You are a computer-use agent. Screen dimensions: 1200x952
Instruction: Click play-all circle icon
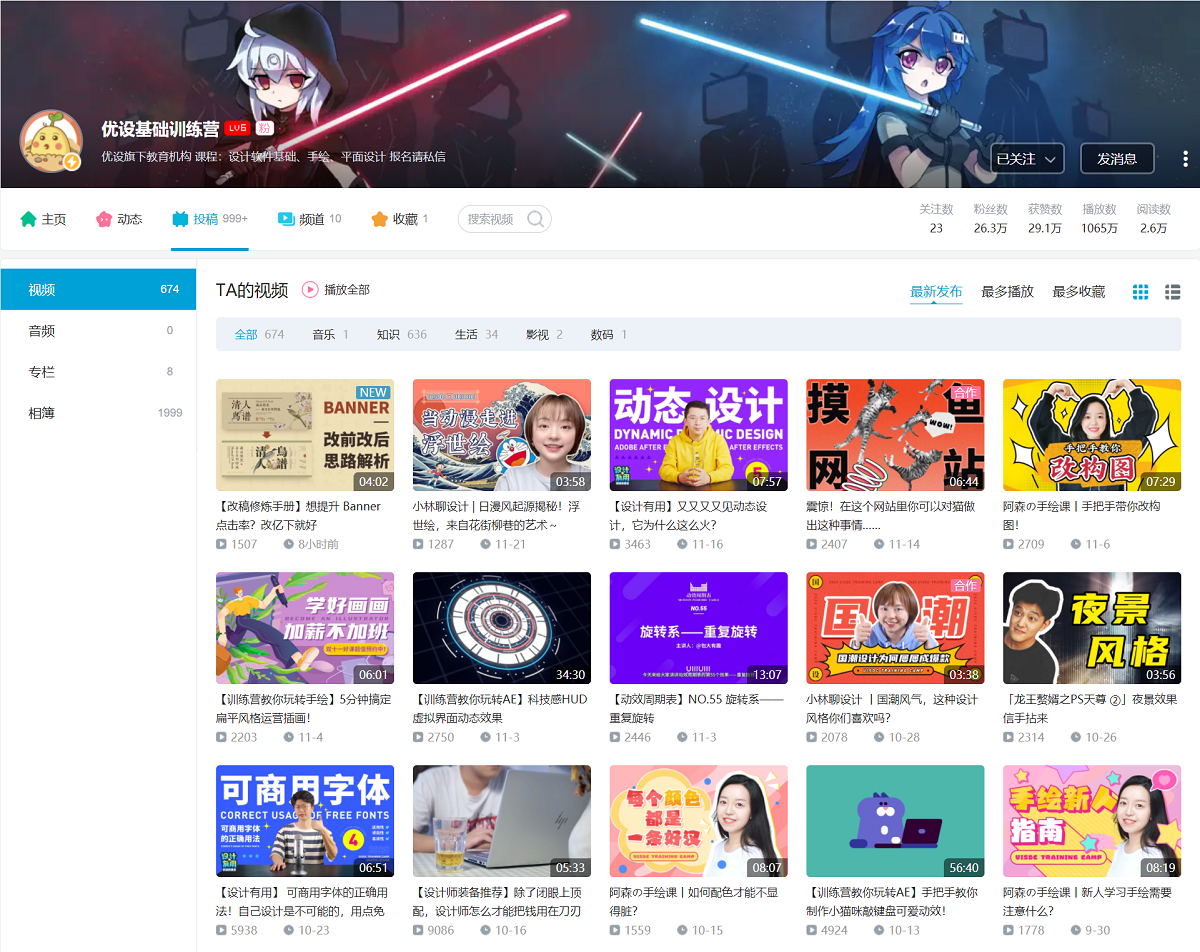310,289
